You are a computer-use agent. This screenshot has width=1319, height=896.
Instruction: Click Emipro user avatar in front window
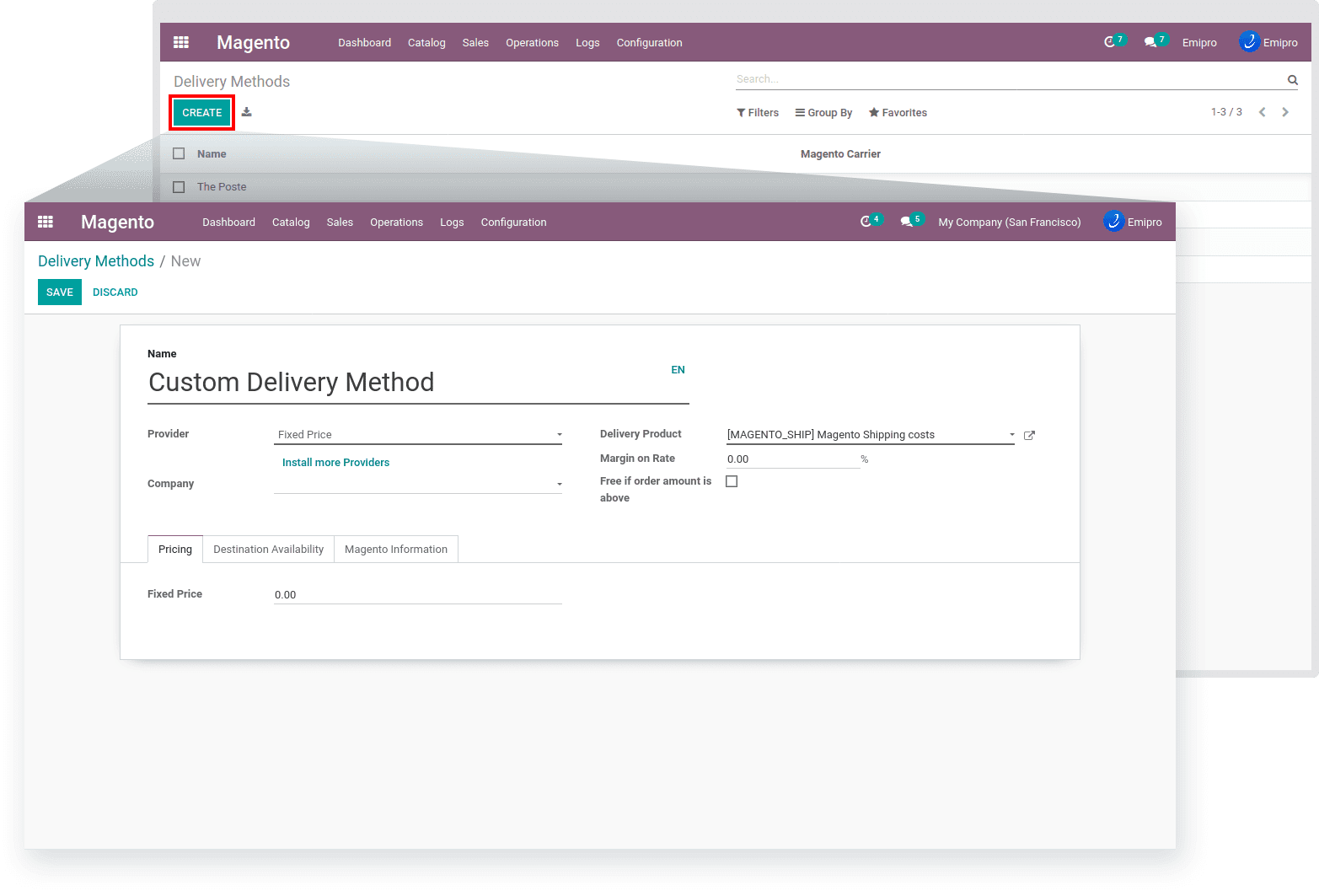pos(1113,222)
